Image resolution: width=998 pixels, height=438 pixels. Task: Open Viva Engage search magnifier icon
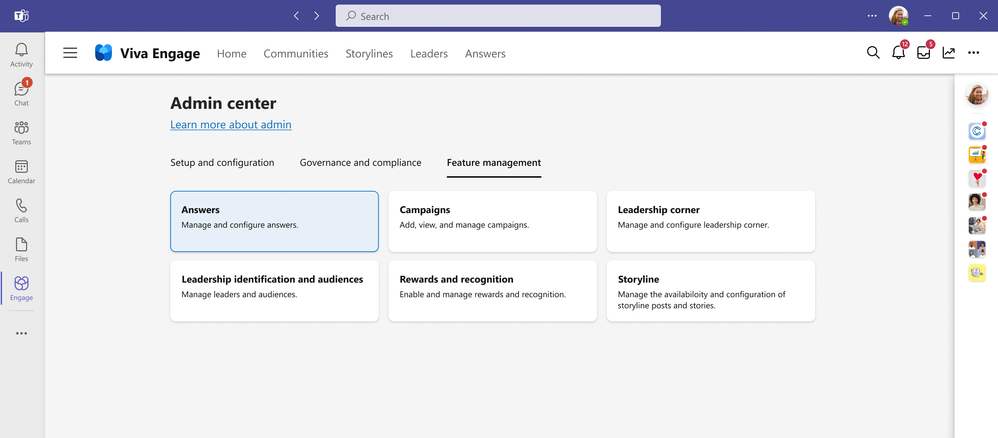tap(873, 53)
